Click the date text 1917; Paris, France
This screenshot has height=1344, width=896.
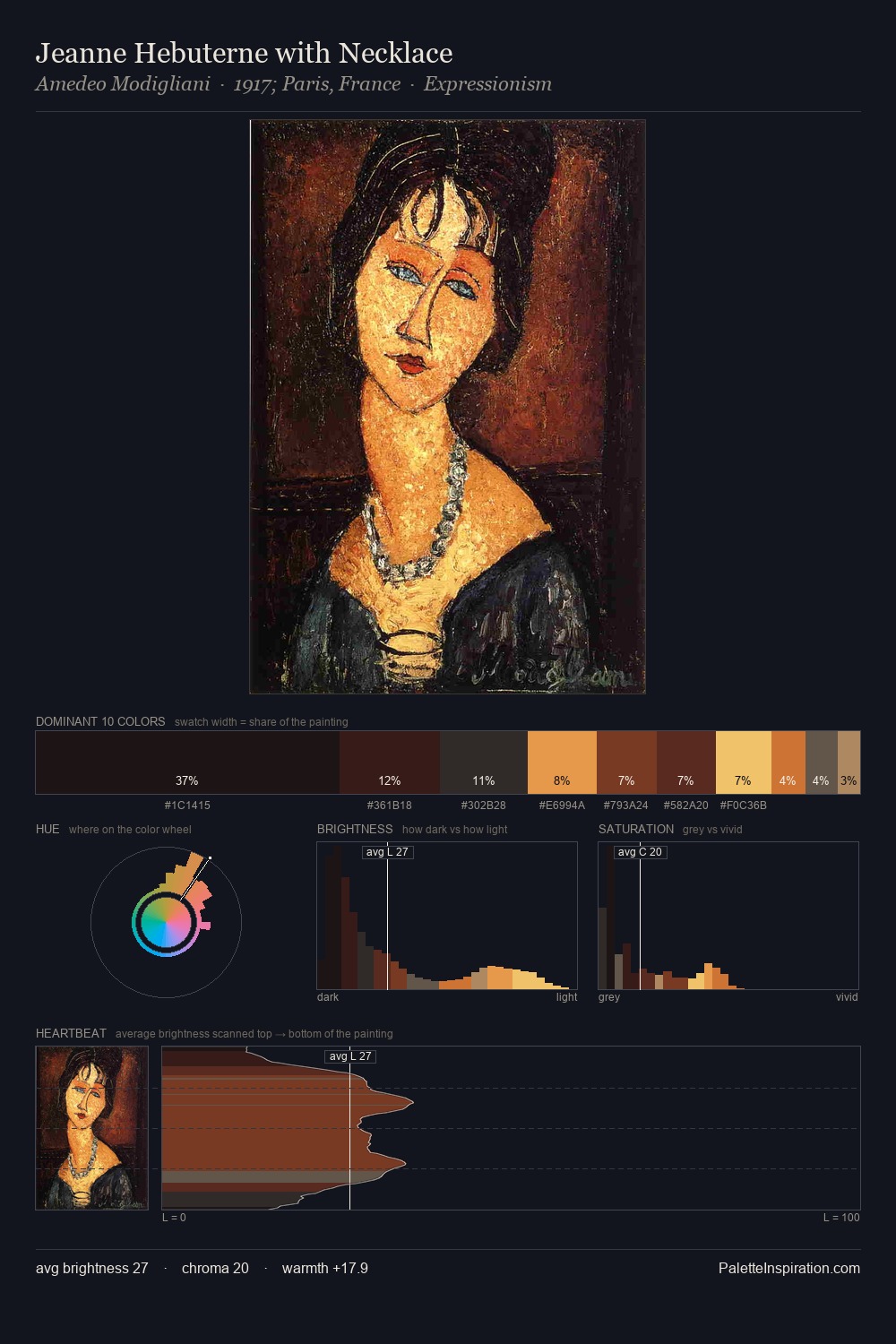(x=317, y=84)
